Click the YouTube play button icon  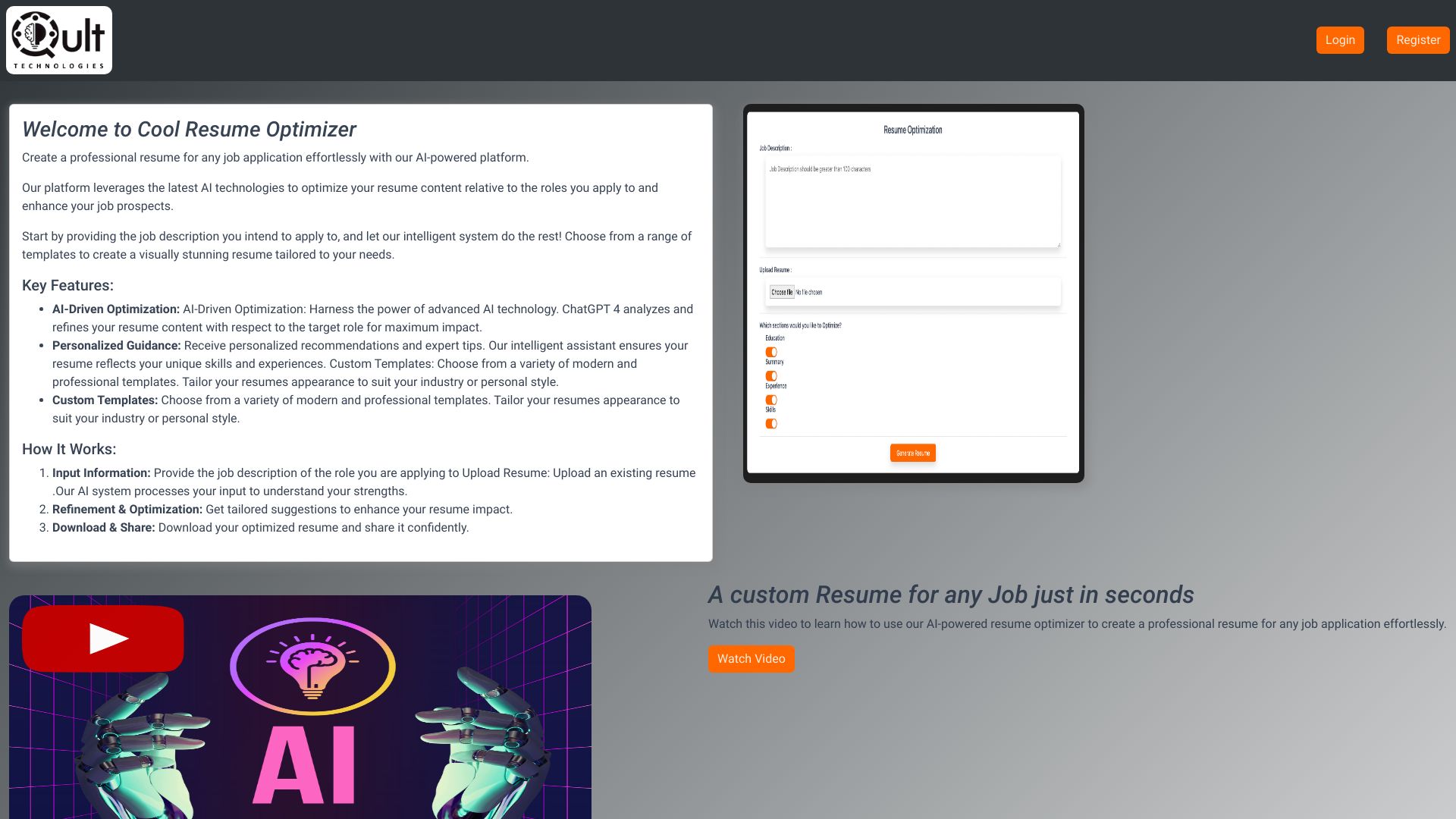105,638
